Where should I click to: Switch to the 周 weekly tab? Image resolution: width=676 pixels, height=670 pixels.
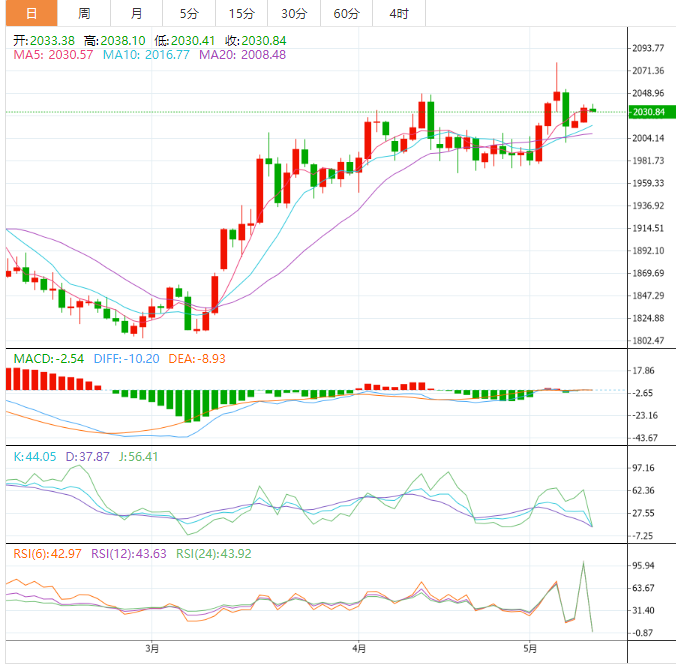coord(84,13)
